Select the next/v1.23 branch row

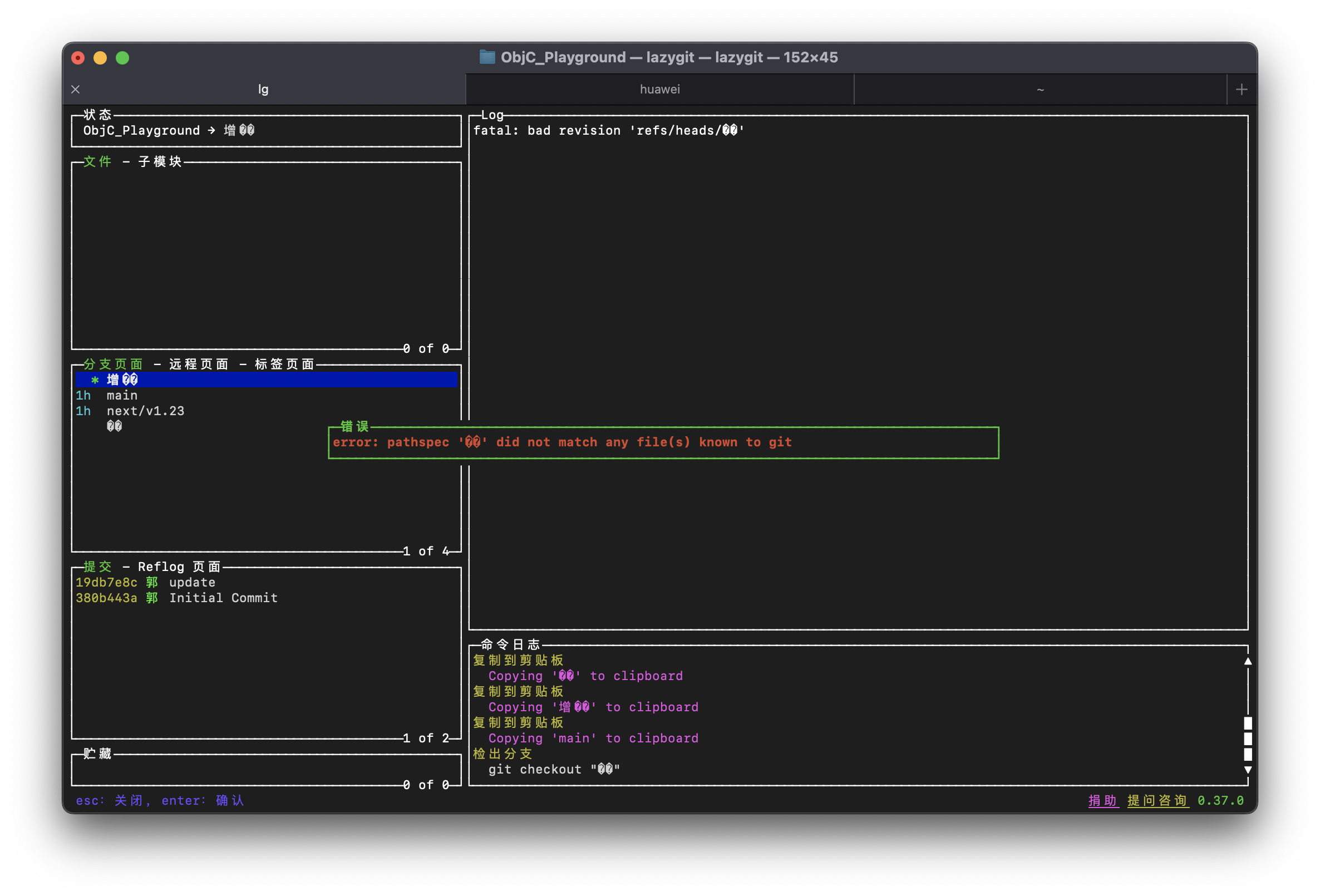[x=267, y=411]
